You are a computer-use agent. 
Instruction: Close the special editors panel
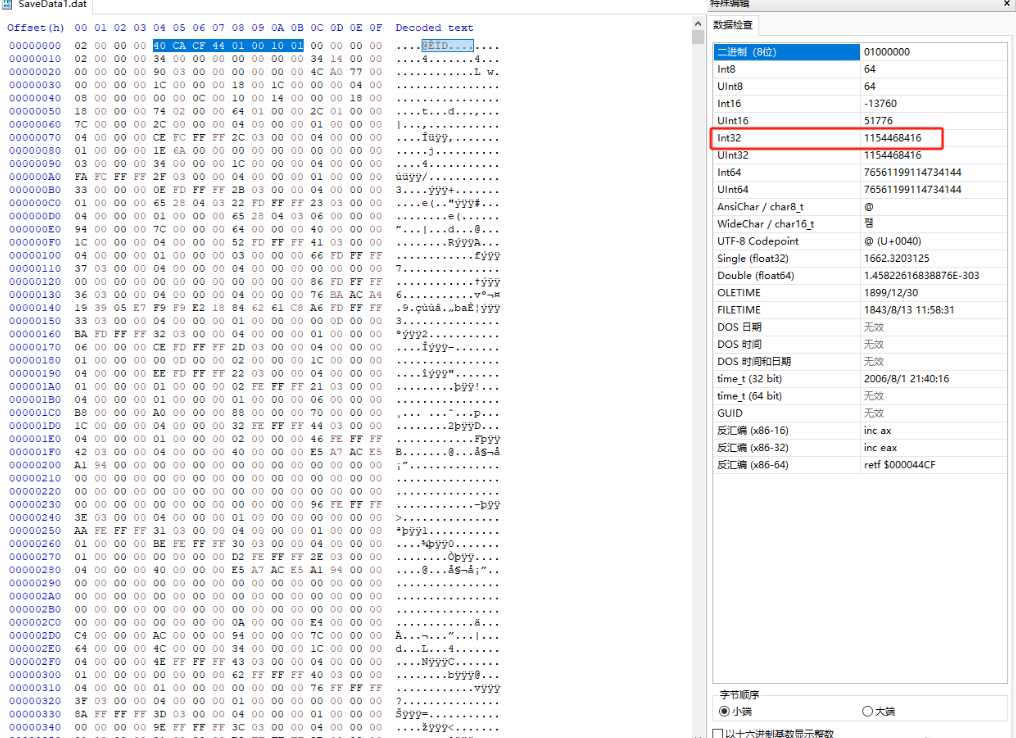pyautogui.click(x=1007, y=3)
